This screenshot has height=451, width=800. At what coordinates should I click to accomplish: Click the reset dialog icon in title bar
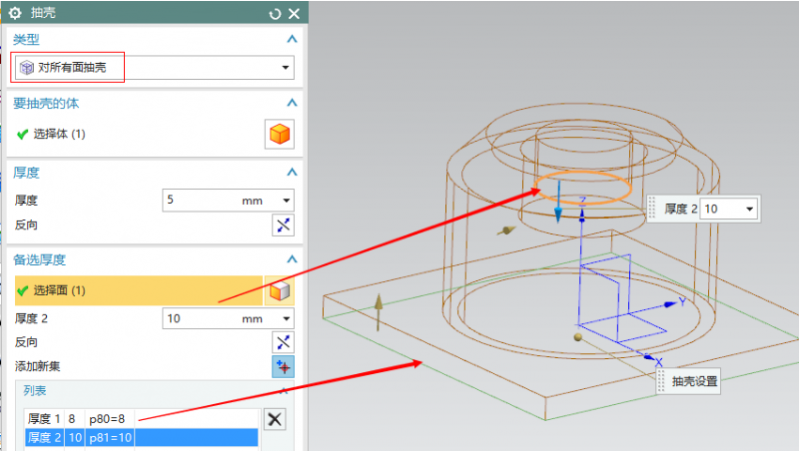[x=275, y=13]
